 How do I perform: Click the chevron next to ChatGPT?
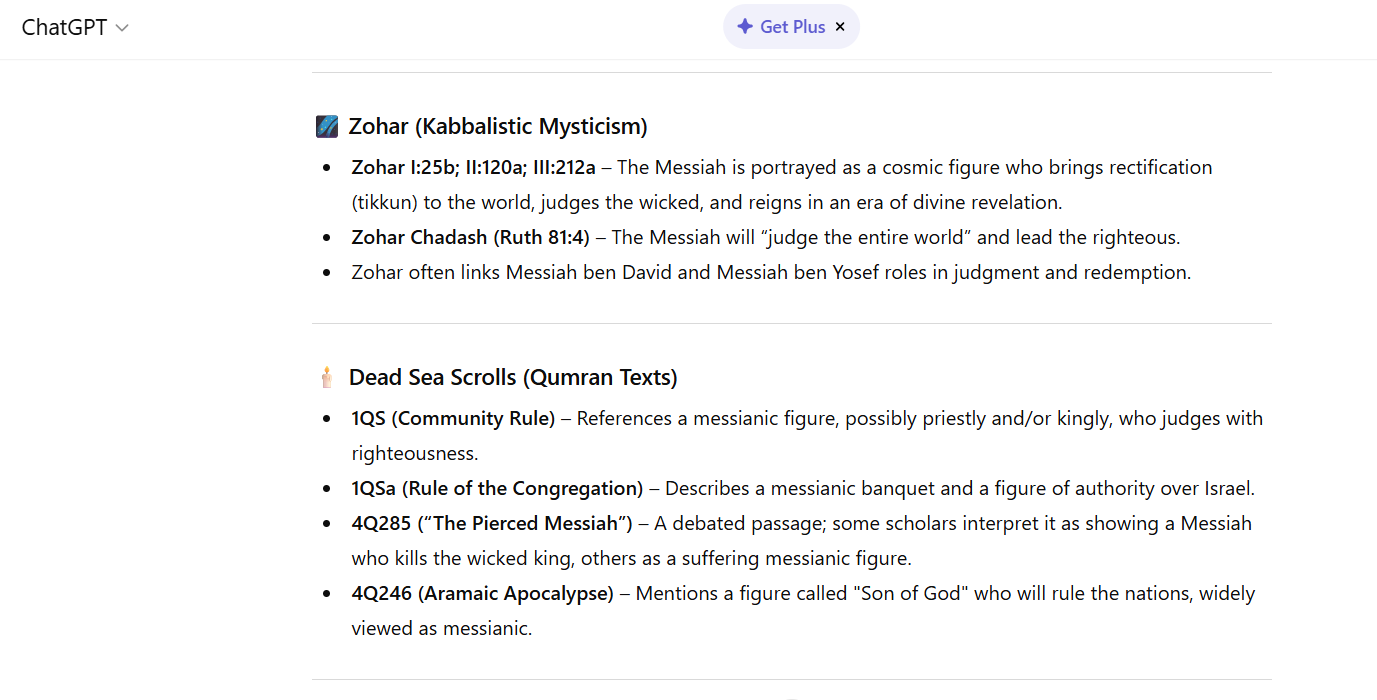pyautogui.click(x=122, y=28)
